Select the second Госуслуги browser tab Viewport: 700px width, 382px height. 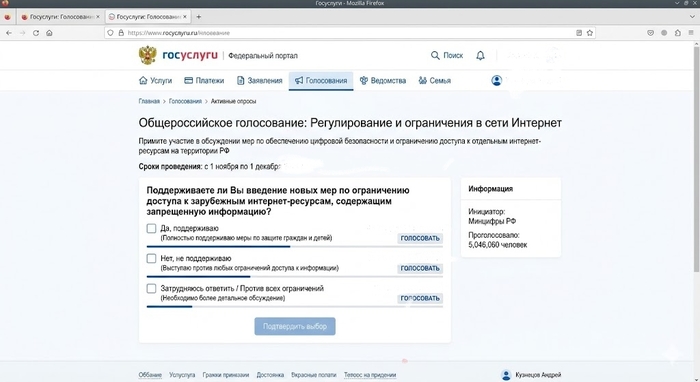coord(147,17)
